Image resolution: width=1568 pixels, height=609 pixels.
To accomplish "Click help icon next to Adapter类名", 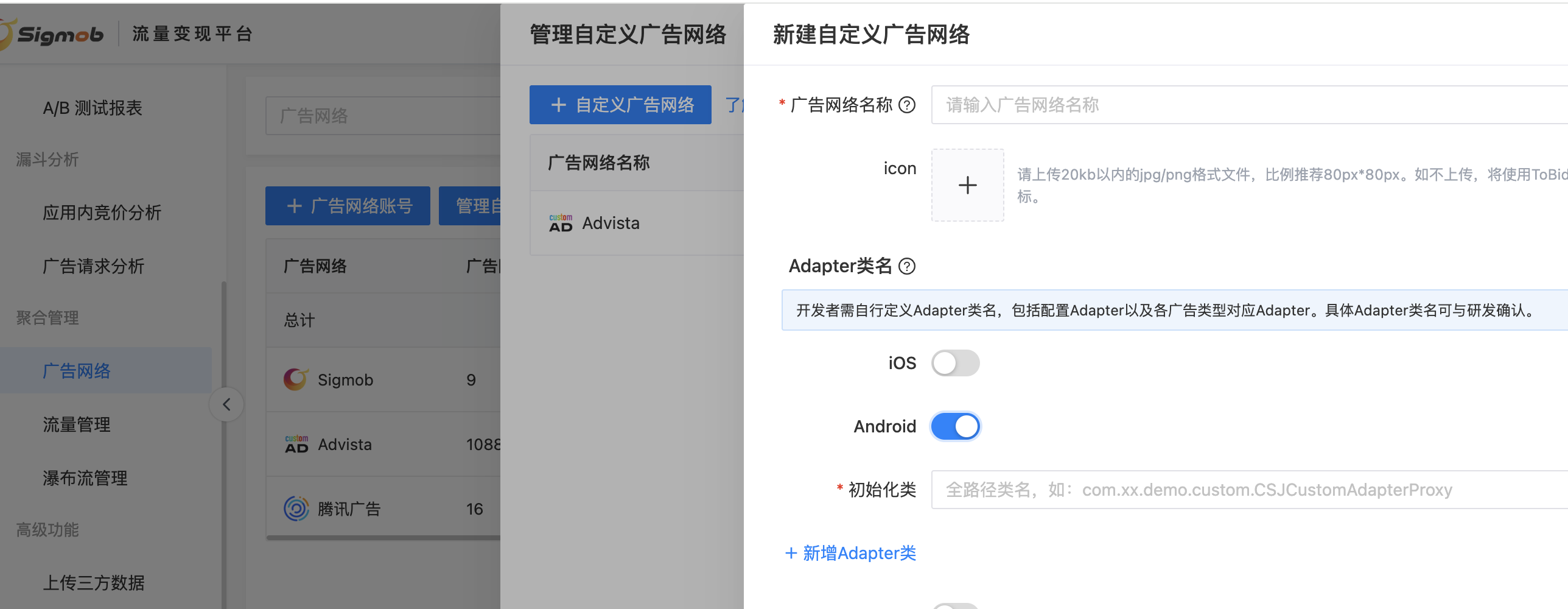I will (907, 266).
